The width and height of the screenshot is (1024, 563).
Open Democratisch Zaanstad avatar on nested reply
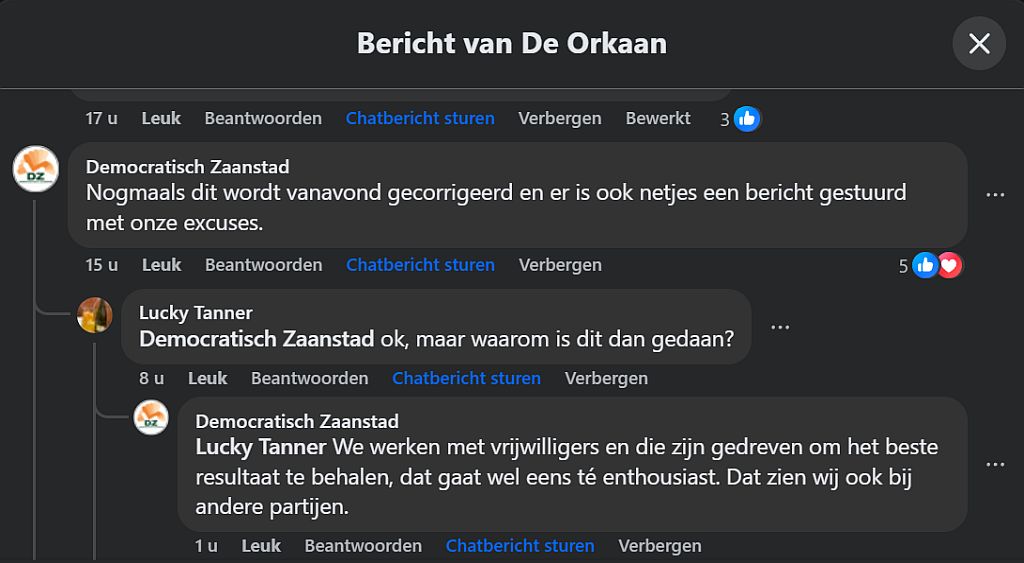click(x=151, y=417)
